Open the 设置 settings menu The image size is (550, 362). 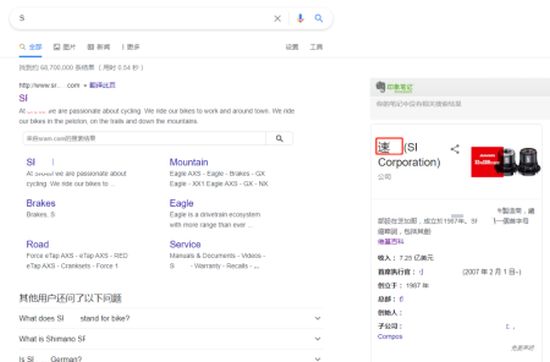coord(292,47)
